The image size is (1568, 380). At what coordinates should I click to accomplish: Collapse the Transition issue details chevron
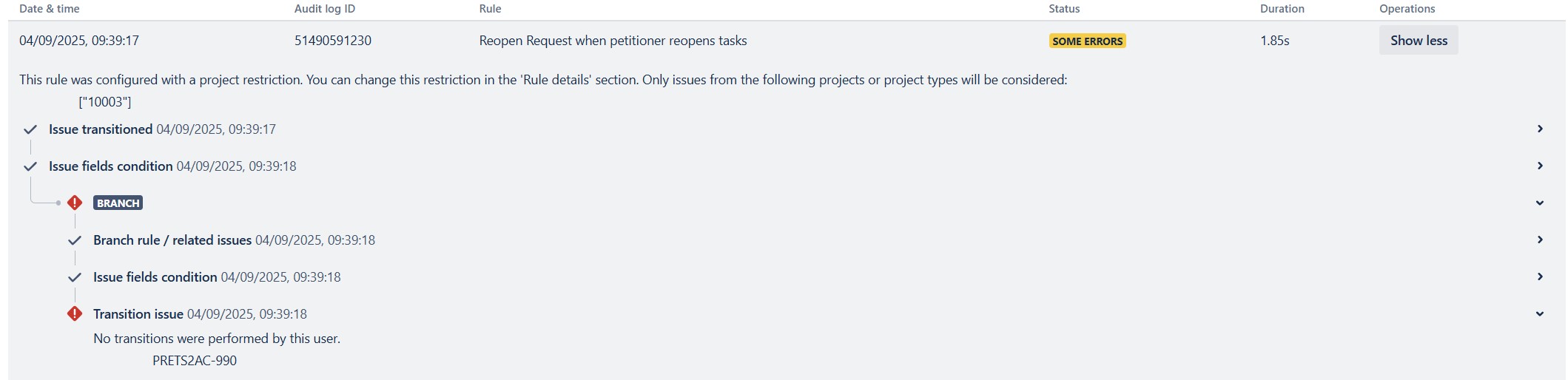point(1540,313)
